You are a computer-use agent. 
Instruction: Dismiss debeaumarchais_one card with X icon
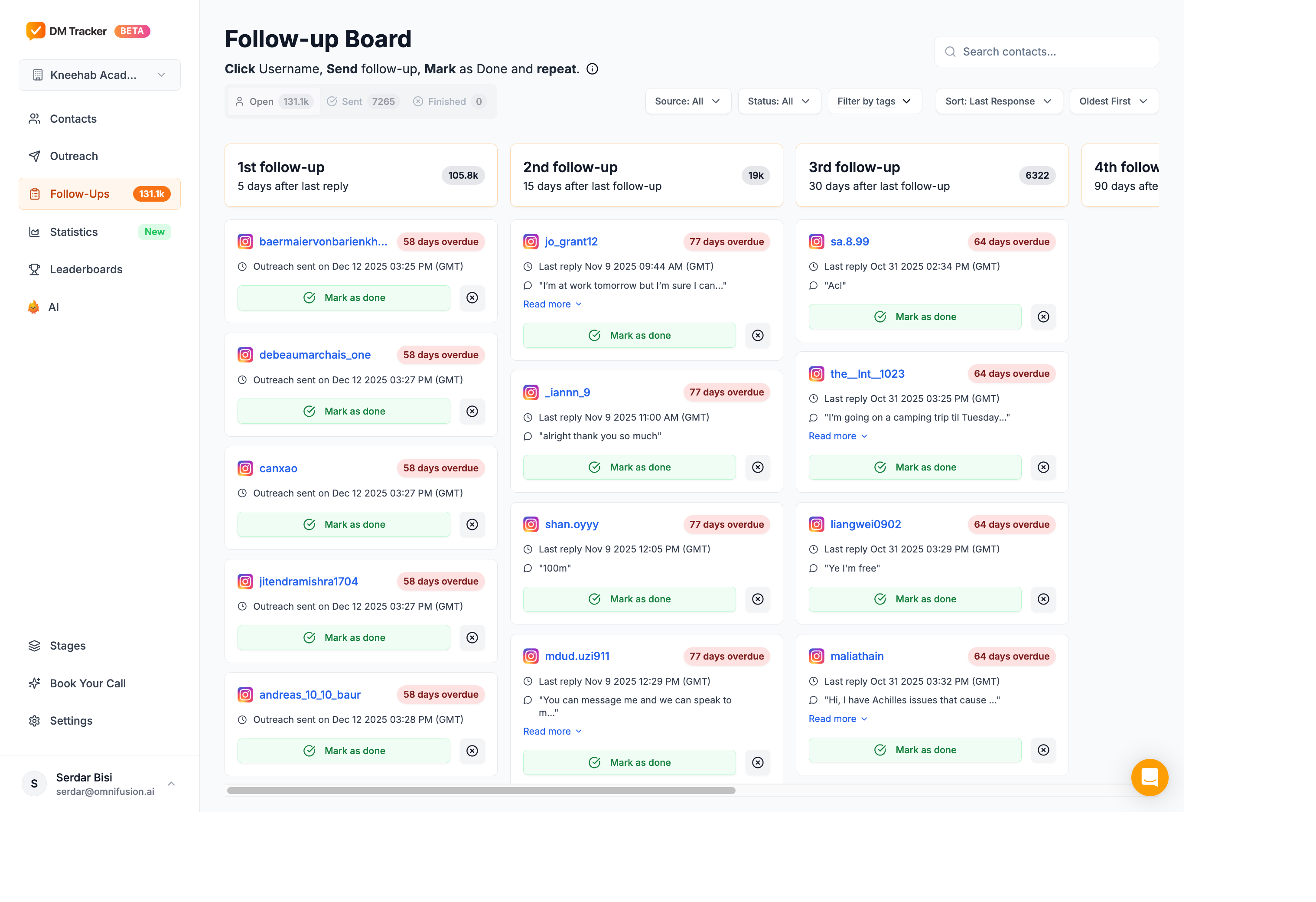[x=472, y=412]
